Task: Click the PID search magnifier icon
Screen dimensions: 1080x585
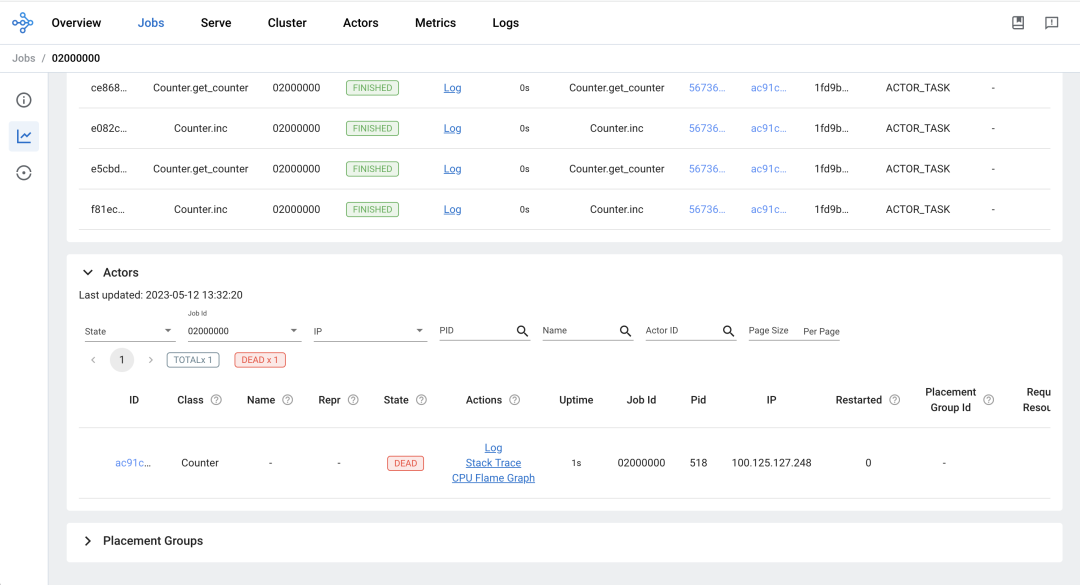Action: pyautogui.click(x=522, y=331)
